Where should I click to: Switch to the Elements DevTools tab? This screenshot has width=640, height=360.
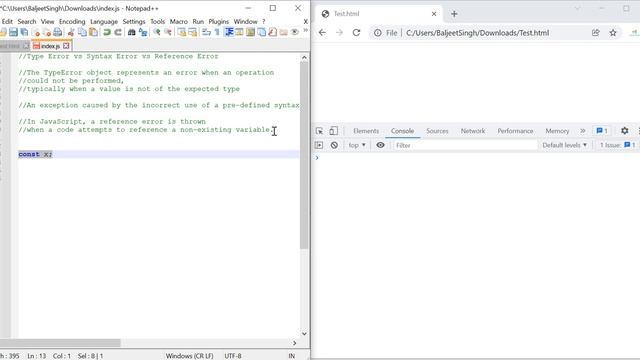tap(366, 131)
